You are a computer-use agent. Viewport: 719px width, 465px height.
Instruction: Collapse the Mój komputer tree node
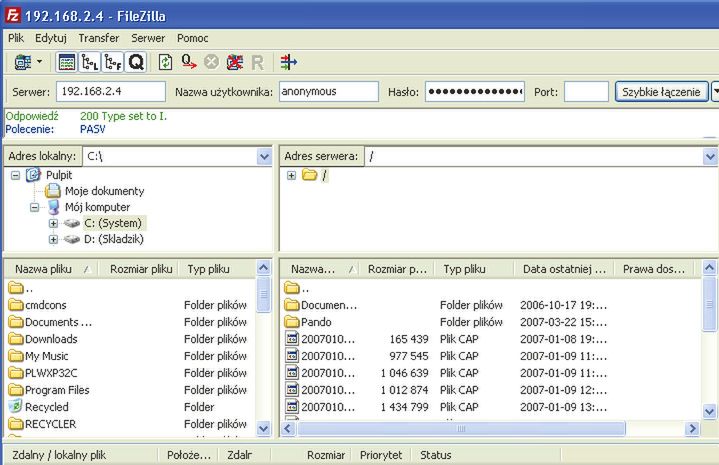[x=34, y=207]
